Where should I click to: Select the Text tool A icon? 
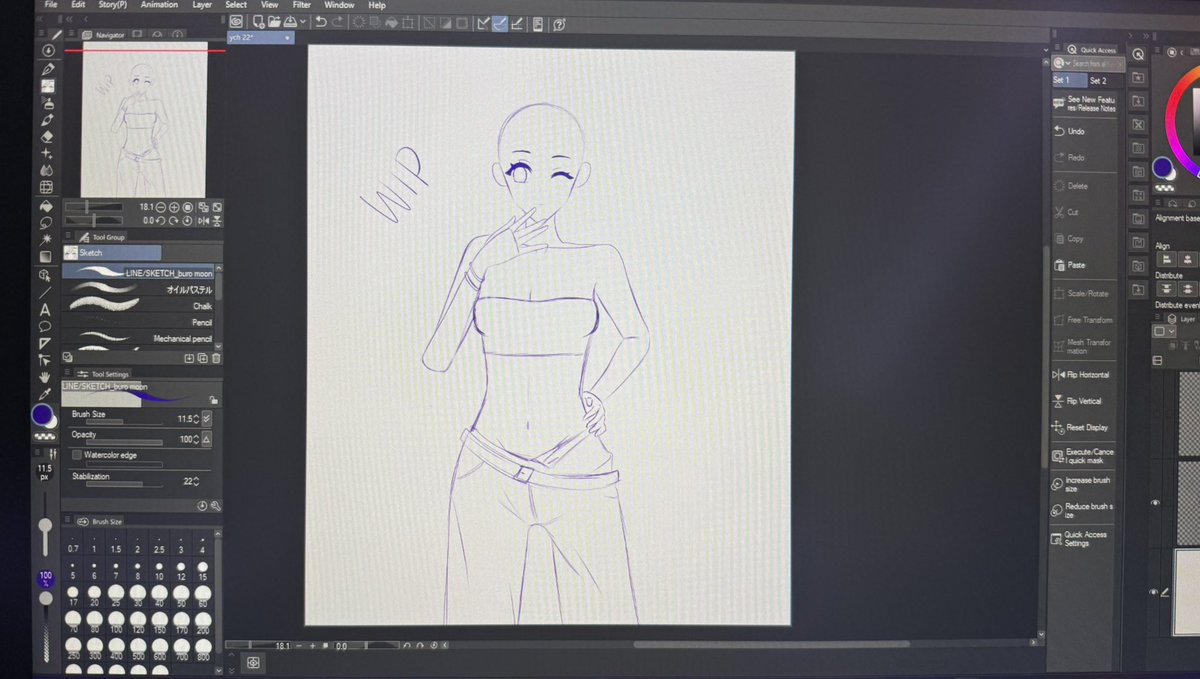(x=46, y=309)
